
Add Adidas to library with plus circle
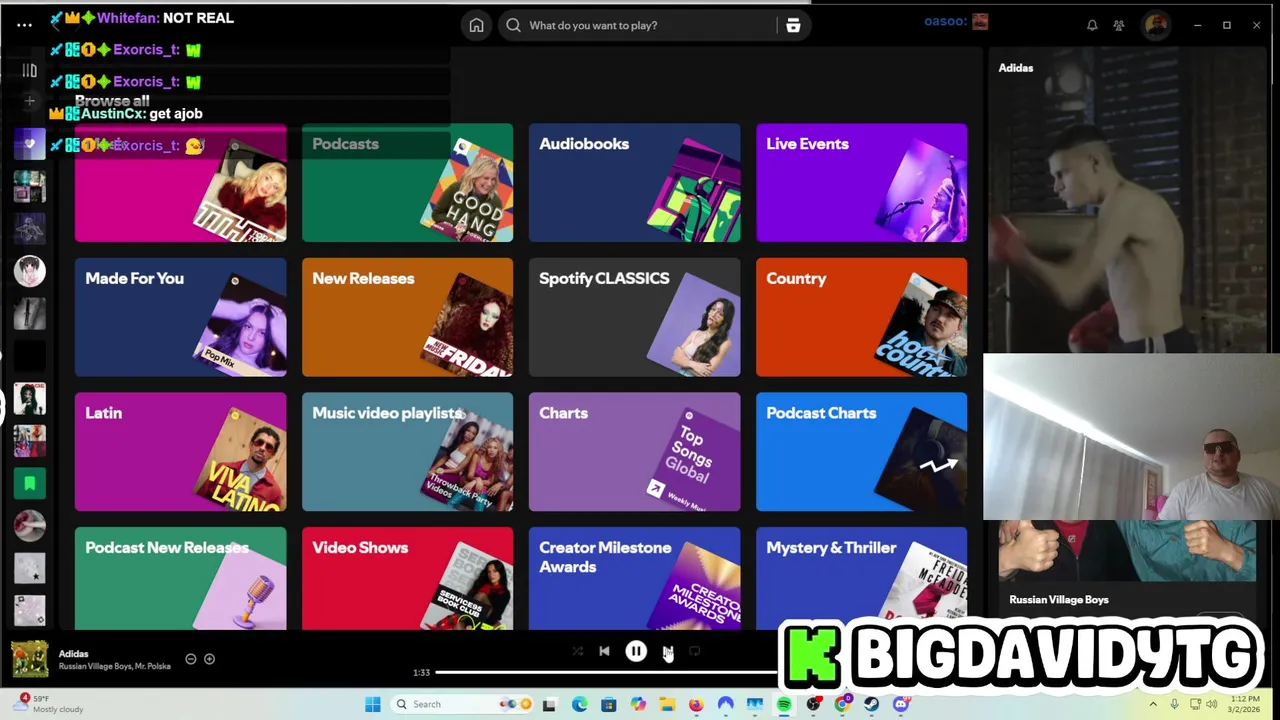click(209, 659)
